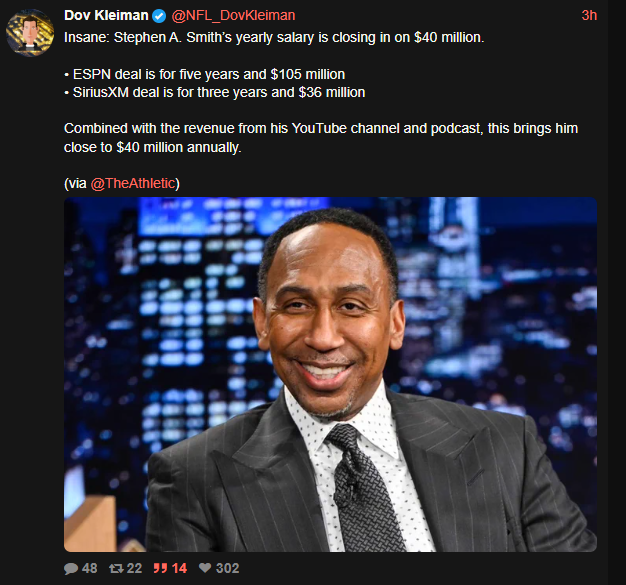Image resolution: width=626 pixels, height=585 pixels.
Task: View the 48 replies count
Action: pyautogui.click(x=89, y=568)
